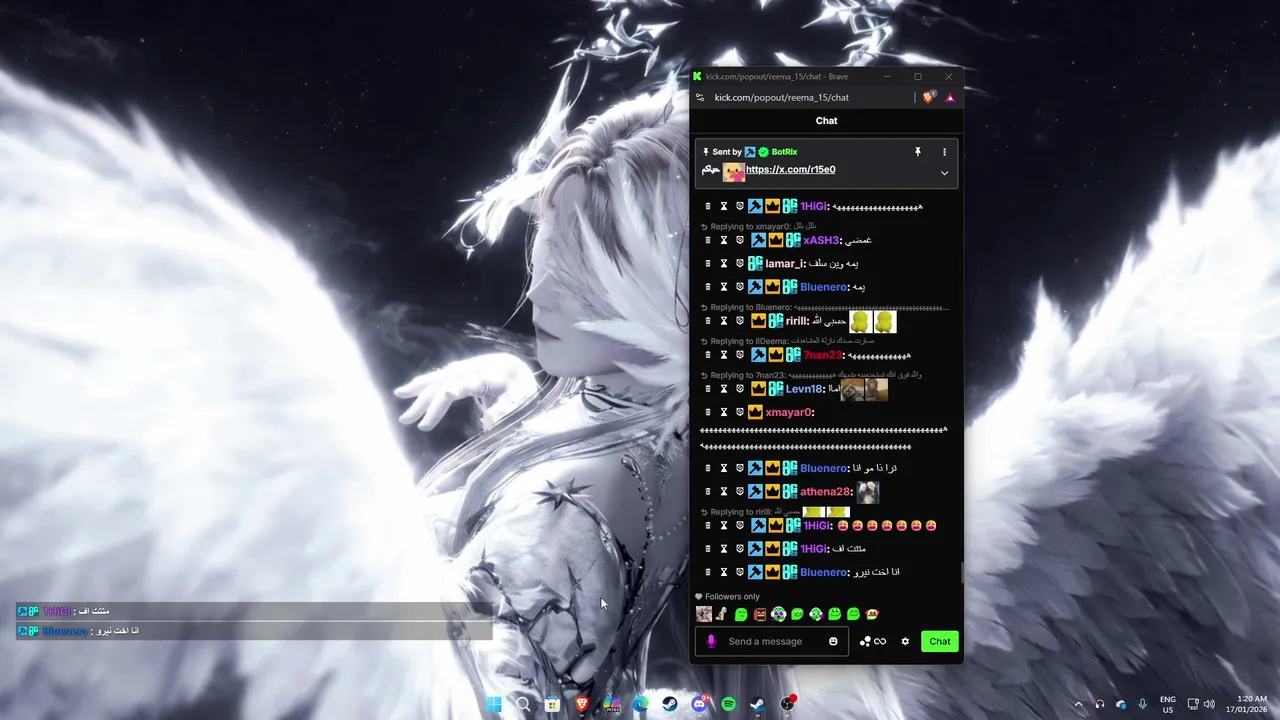1280x720 pixels.
Task: Click Levn18's username
Action: (x=804, y=389)
